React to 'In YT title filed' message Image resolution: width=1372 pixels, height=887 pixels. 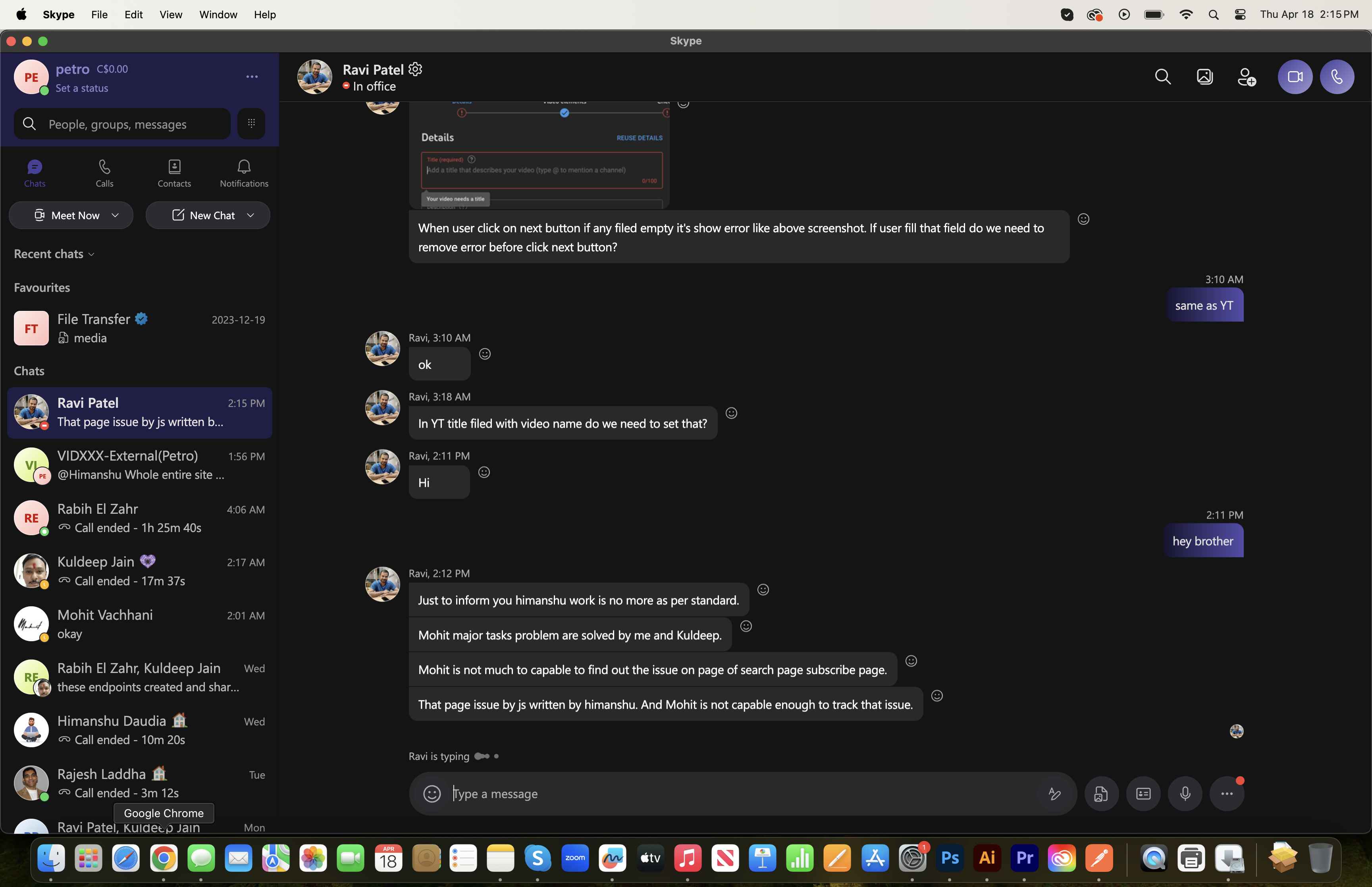(731, 413)
